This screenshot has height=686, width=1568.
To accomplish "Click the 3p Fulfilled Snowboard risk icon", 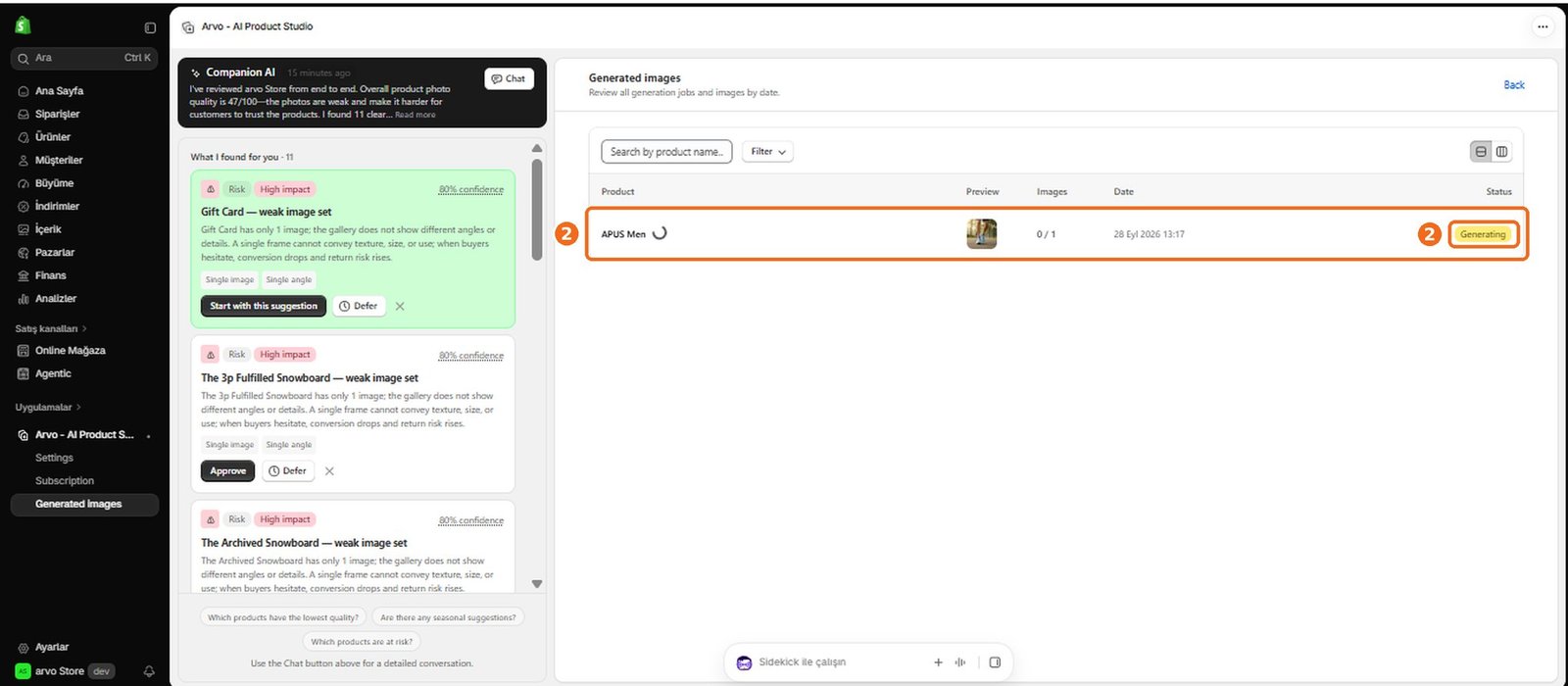I will pos(211,355).
